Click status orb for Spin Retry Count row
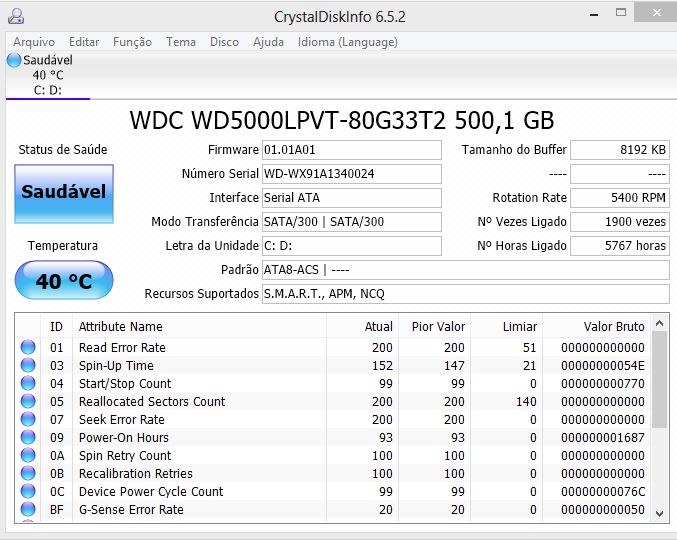677x540 pixels. (x=28, y=455)
